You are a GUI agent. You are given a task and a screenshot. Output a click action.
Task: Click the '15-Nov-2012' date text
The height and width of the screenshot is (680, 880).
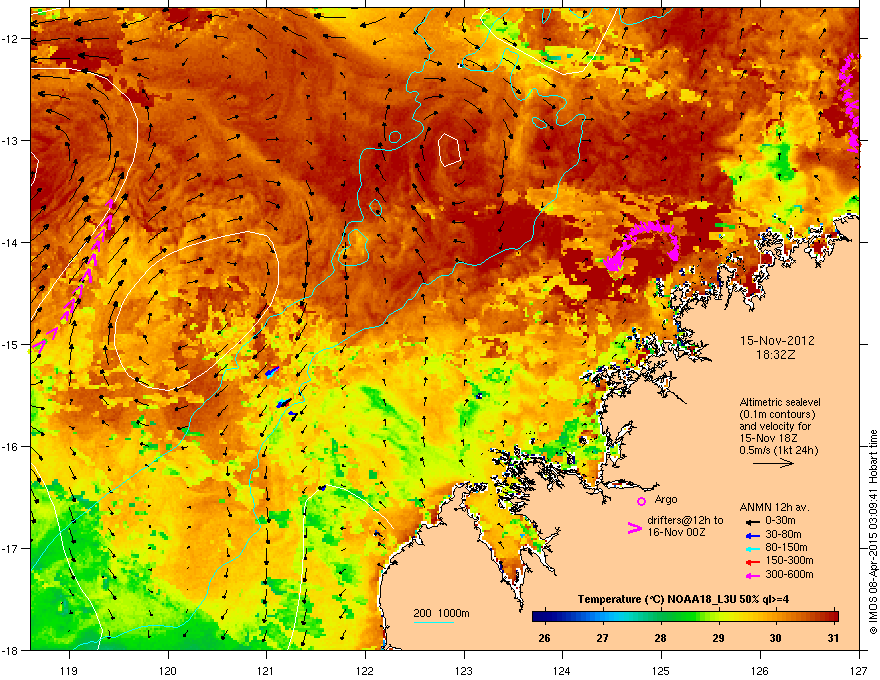coord(777,341)
